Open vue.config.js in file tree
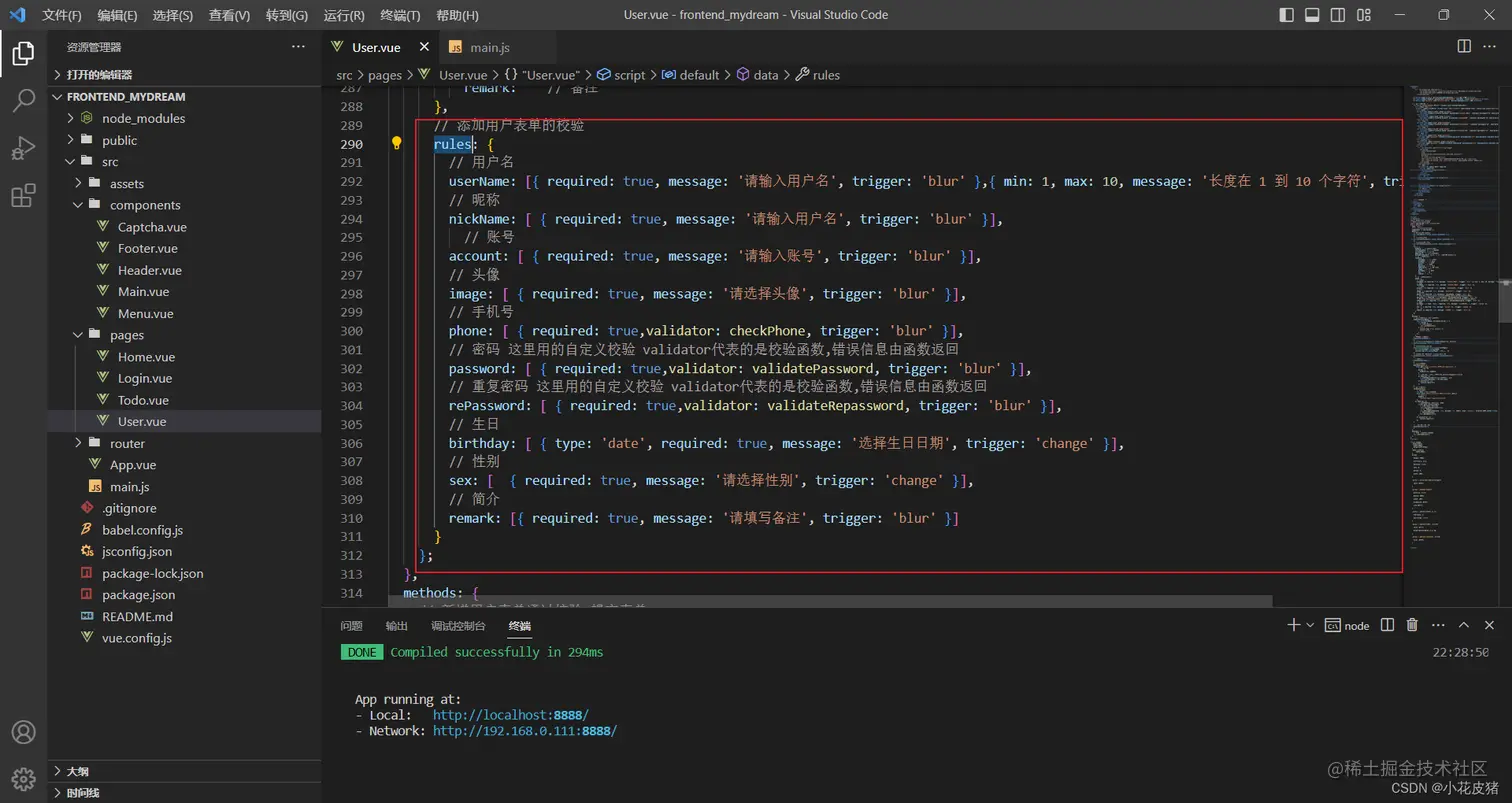The height and width of the screenshot is (803, 1512). click(x=136, y=638)
